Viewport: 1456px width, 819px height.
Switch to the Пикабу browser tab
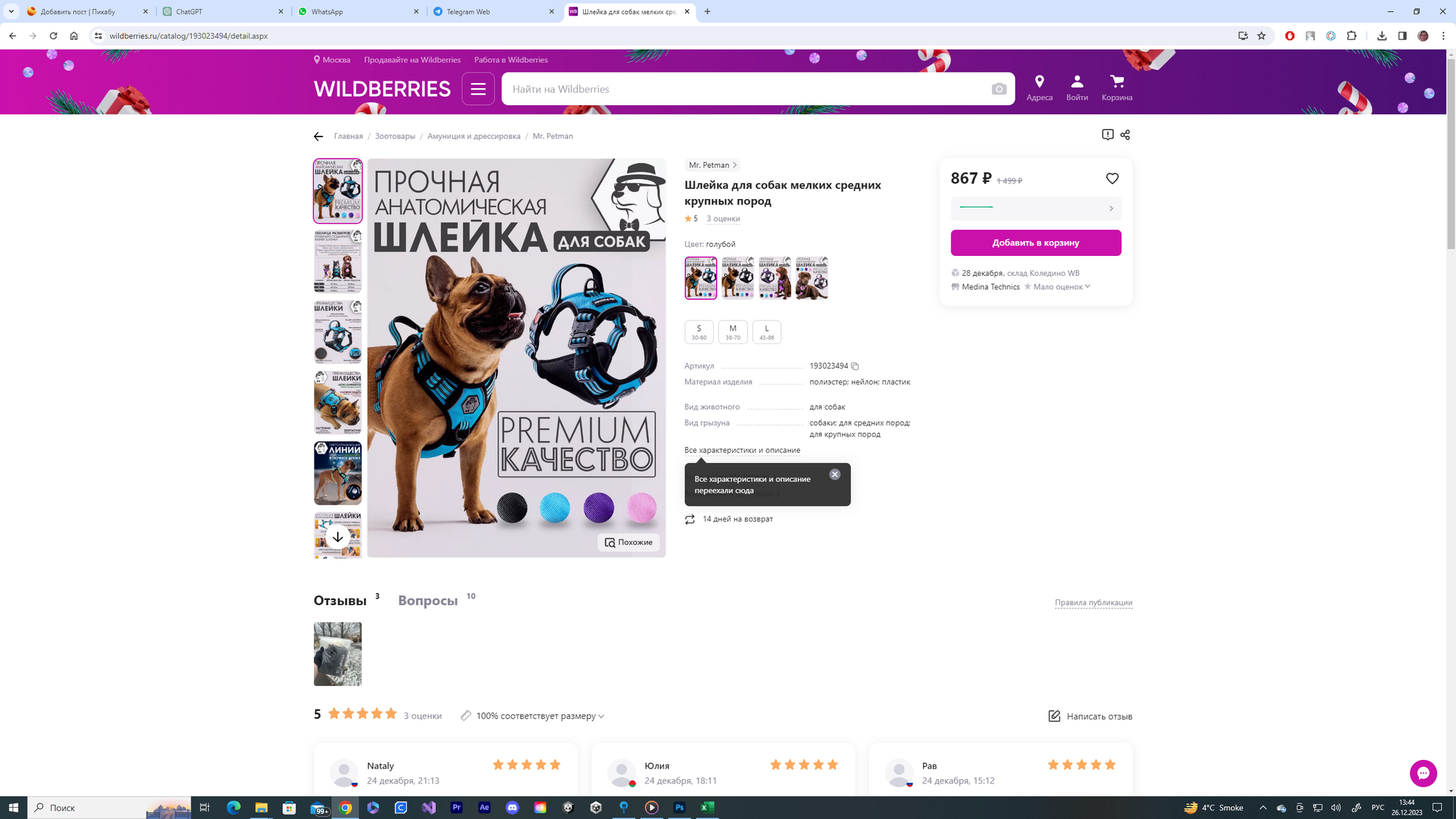coord(88,11)
